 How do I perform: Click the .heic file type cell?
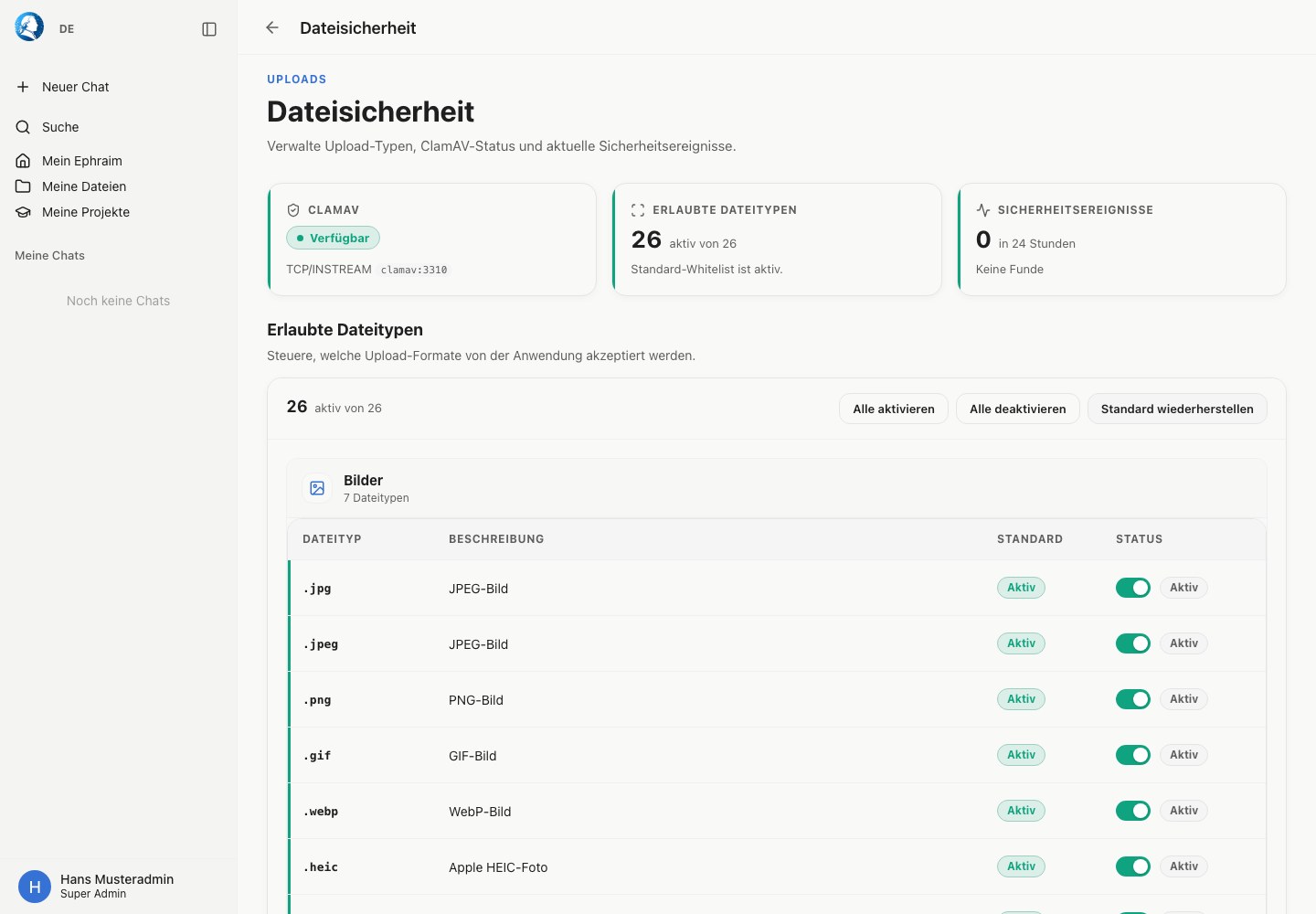tap(320, 867)
